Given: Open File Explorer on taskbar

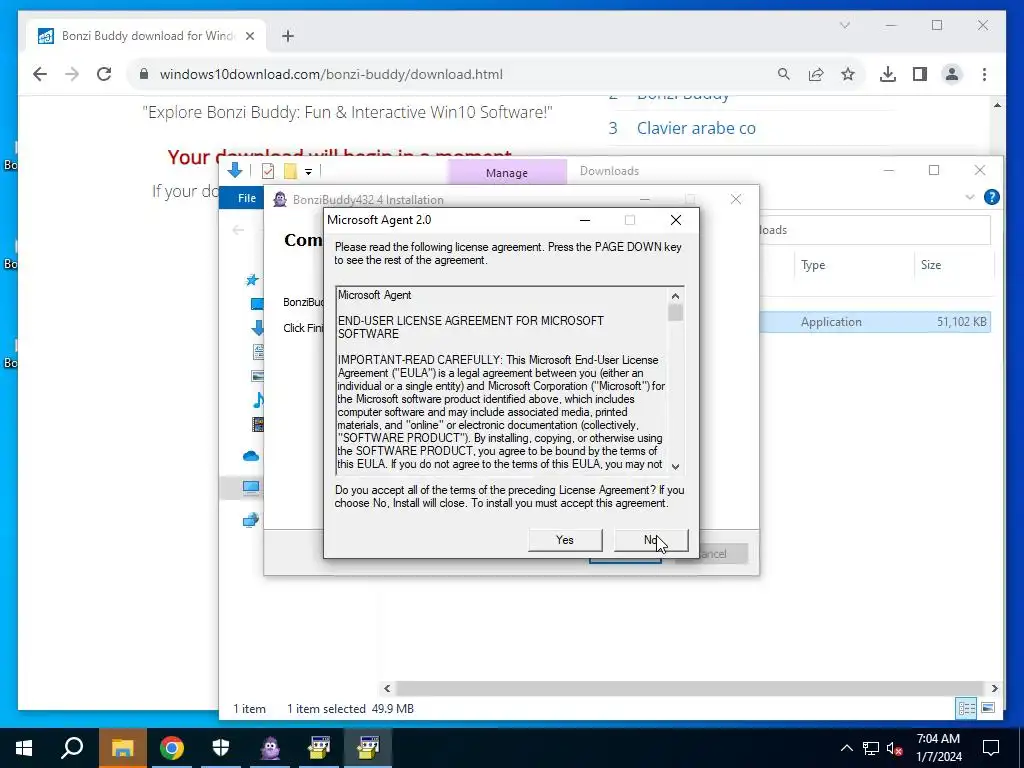Looking at the screenshot, I should (122, 748).
